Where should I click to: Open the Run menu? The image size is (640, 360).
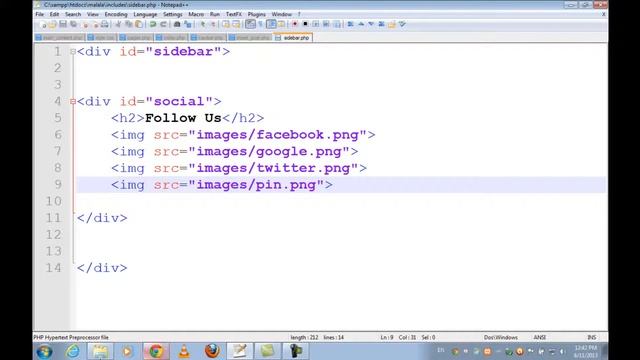coord(215,14)
